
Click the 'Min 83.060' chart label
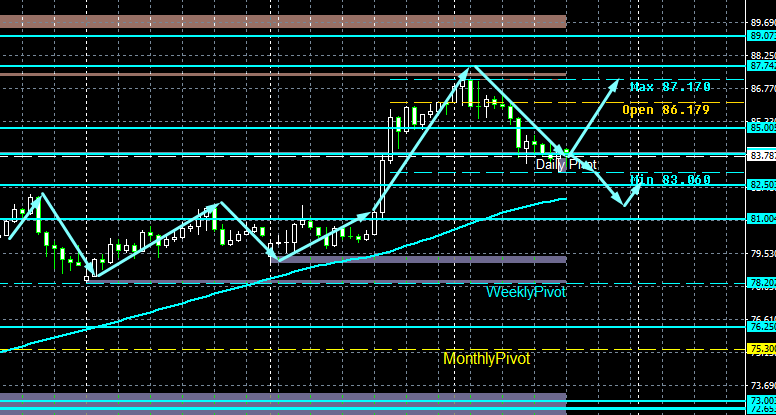tap(670, 180)
